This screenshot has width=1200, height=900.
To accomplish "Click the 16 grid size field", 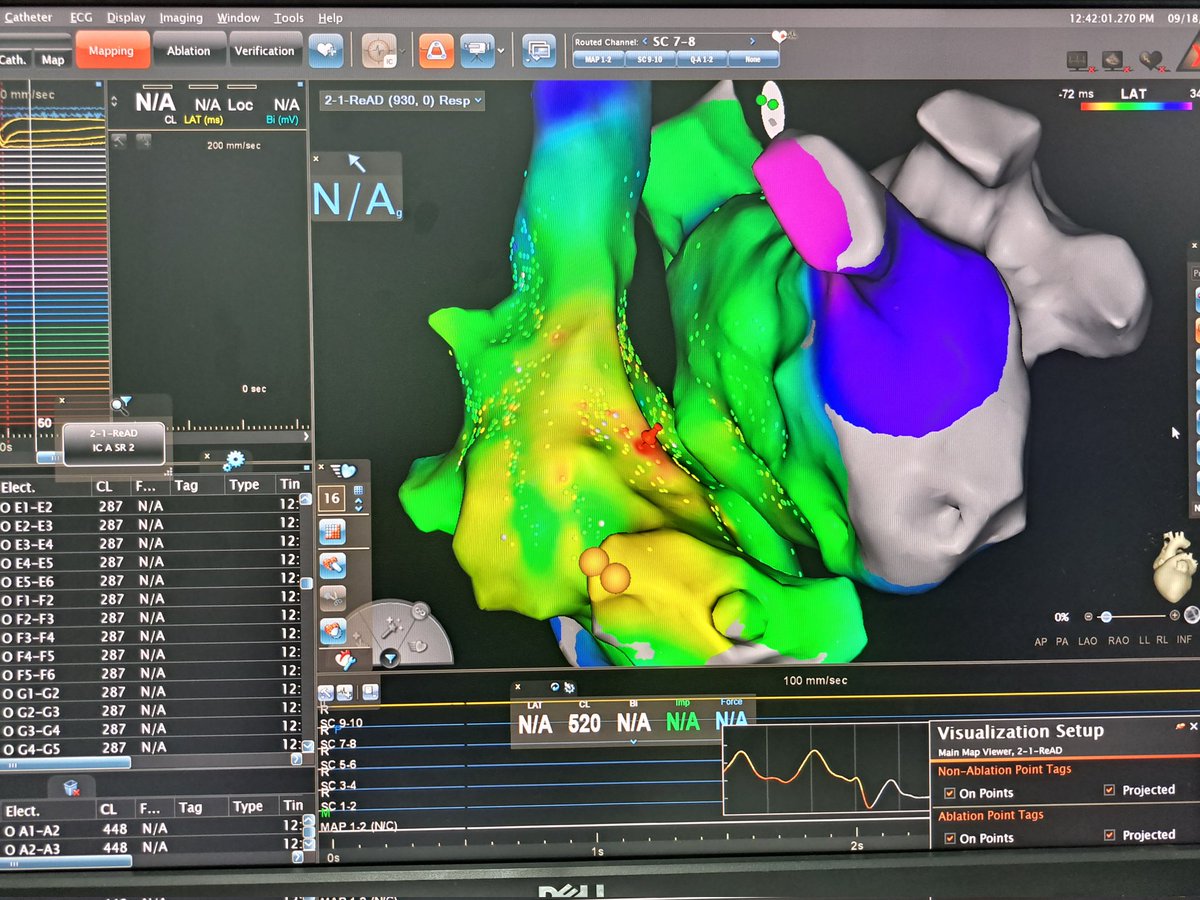I will [333, 497].
